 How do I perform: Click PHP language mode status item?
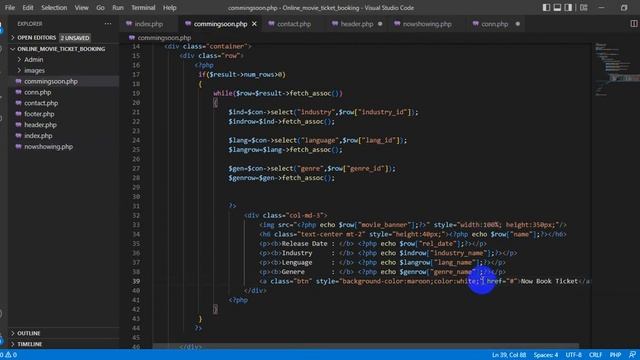[615, 355]
